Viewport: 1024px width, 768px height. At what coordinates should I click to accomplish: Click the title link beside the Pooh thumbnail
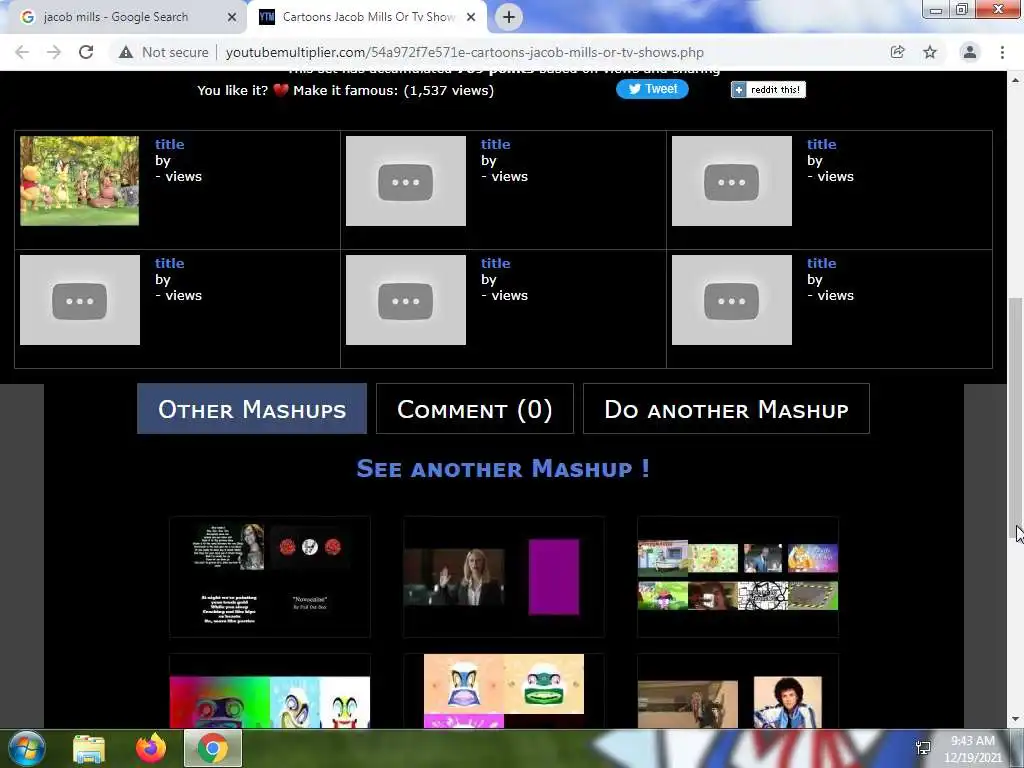tap(170, 144)
